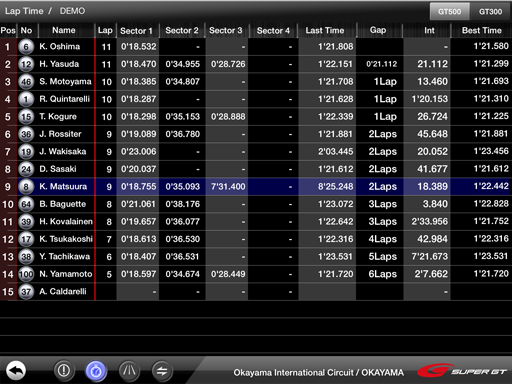
Task: Open the track road view icon
Action: (x=129, y=371)
